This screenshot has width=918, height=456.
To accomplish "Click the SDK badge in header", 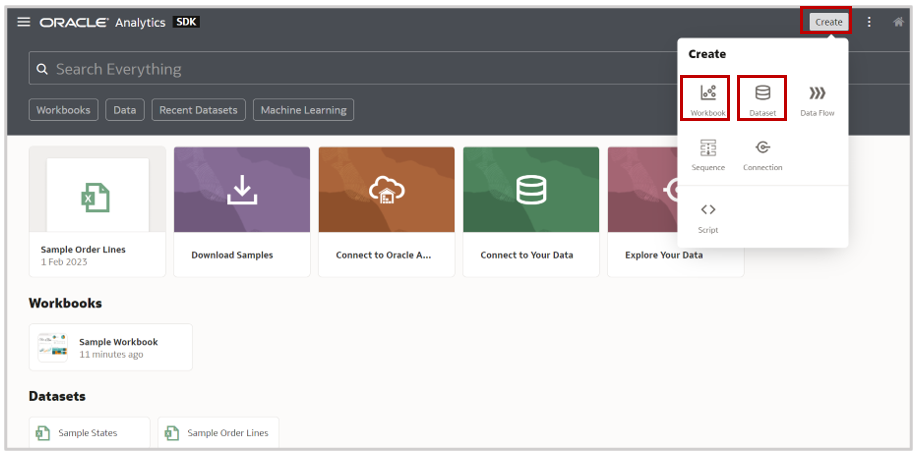I will (x=186, y=22).
